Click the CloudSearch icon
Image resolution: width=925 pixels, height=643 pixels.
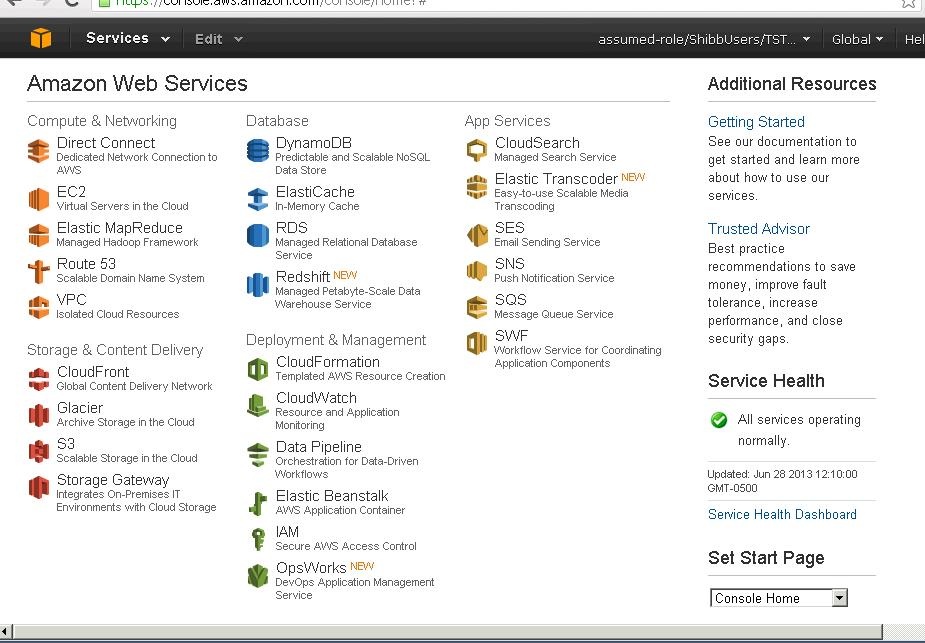477,150
